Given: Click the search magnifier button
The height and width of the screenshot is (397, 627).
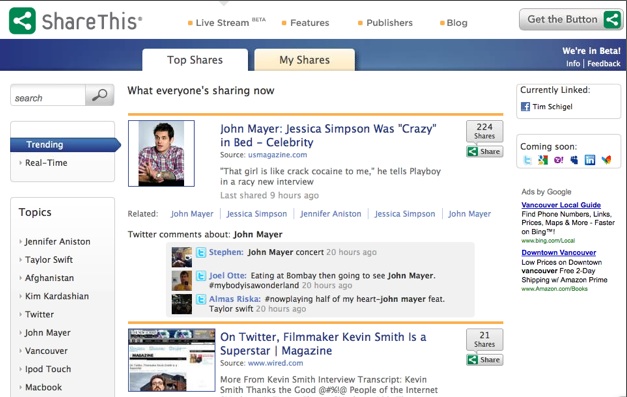Looking at the screenshot, I should pyautogui.click(x=100, y=95).
